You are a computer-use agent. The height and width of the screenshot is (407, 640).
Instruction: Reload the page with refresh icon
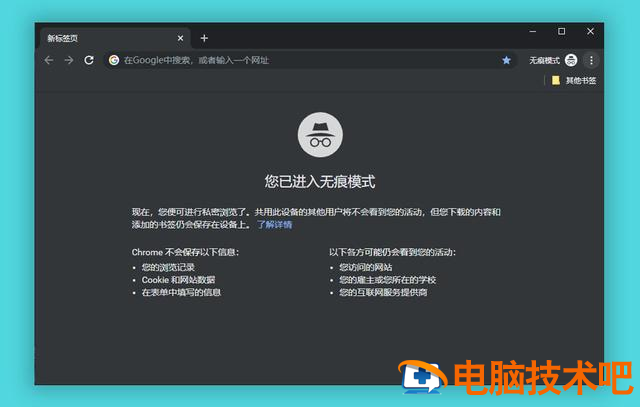pyautogui.click(x=89, y=60)
